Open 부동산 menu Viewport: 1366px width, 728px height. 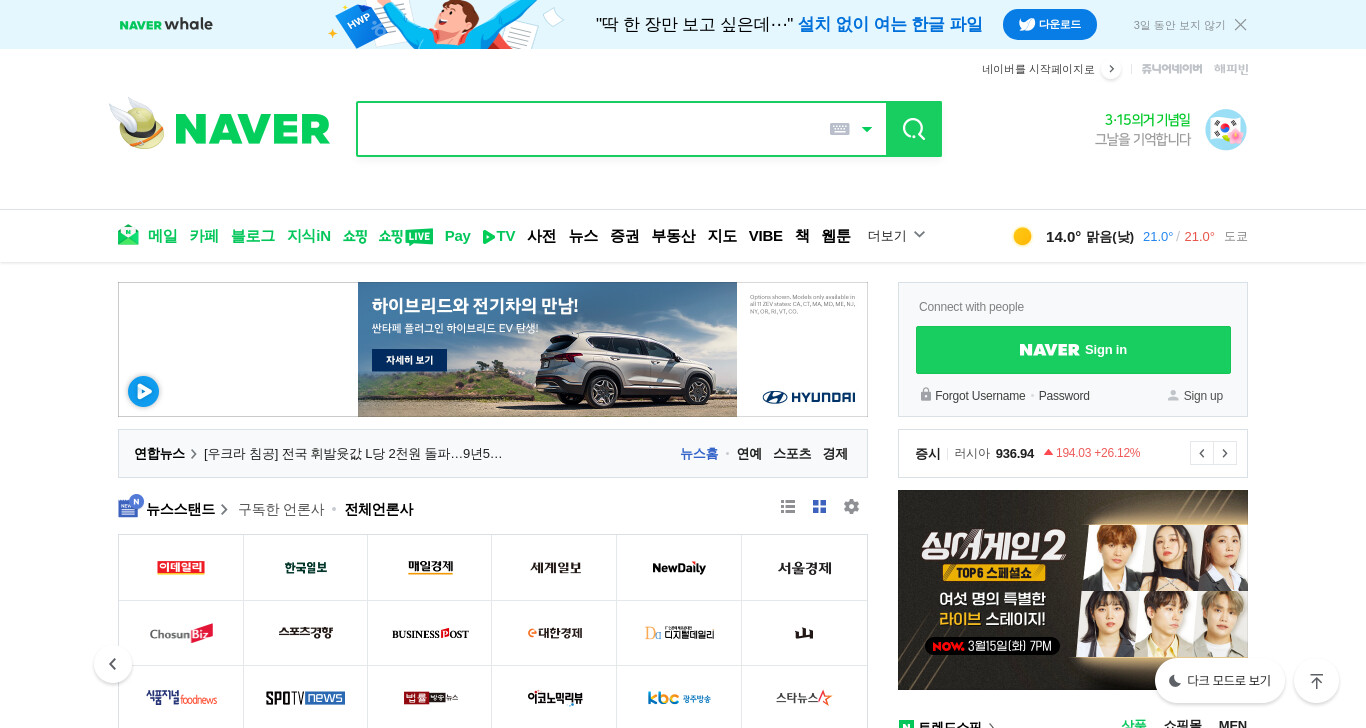[674, 236]
